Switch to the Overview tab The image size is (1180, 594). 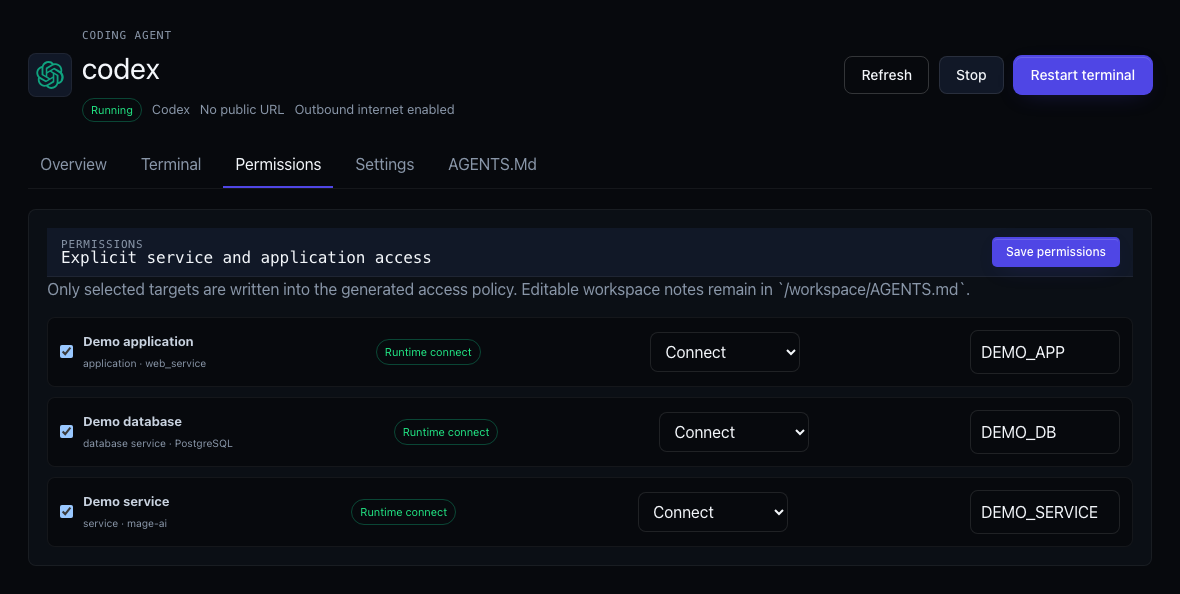point(74,164)
